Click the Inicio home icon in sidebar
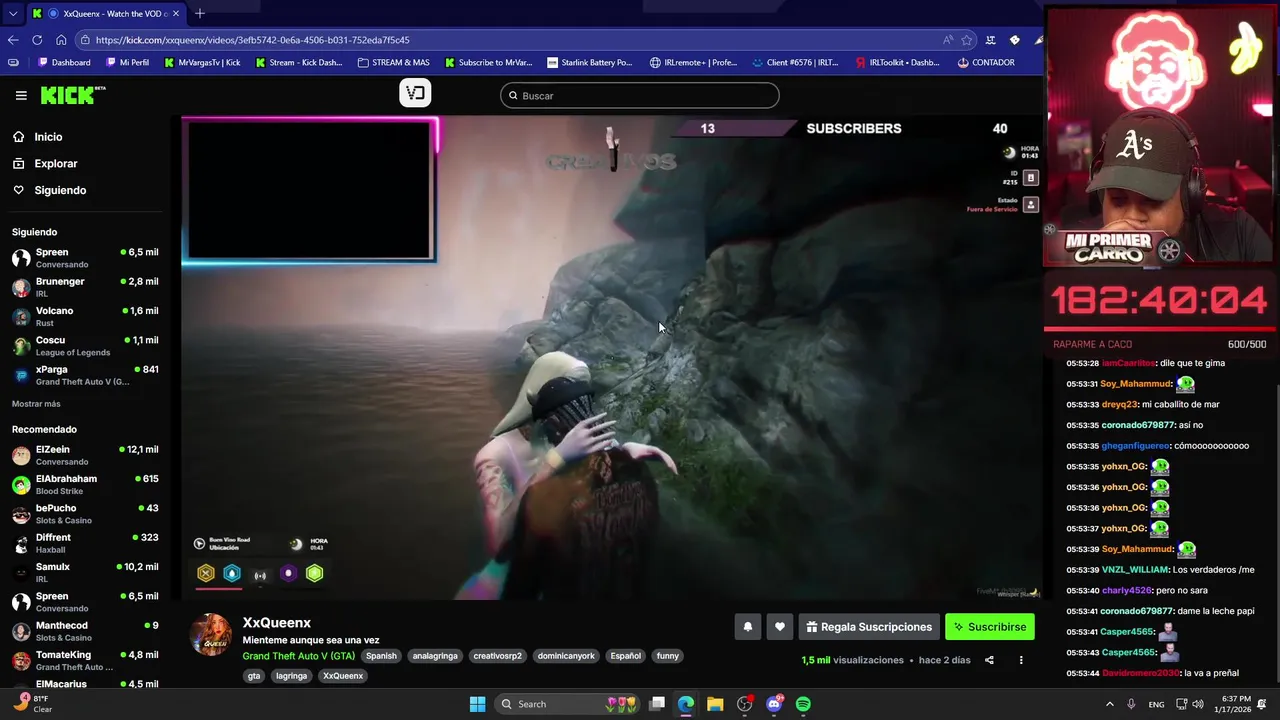The width and height of the screenshot is (1280, 720). (x=19, y=137)
